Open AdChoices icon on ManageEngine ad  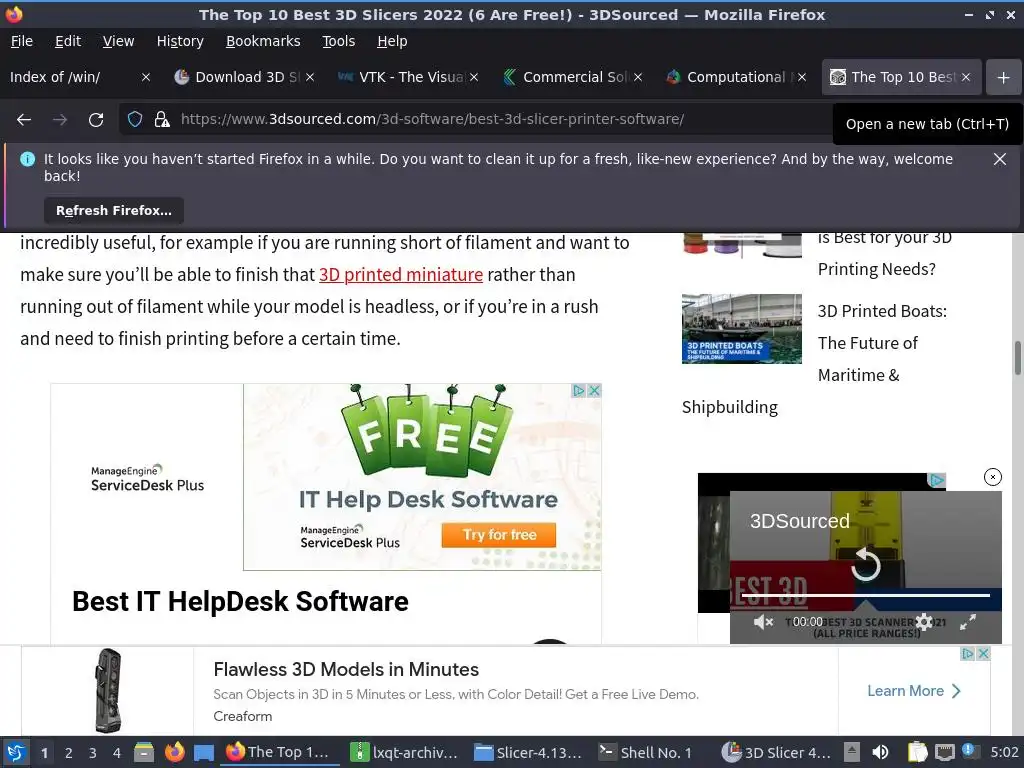click(579, 391)
